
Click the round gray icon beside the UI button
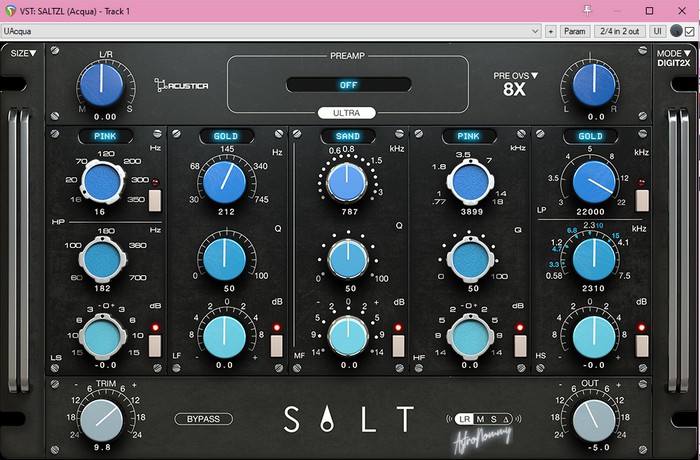(x=676, y=31)
